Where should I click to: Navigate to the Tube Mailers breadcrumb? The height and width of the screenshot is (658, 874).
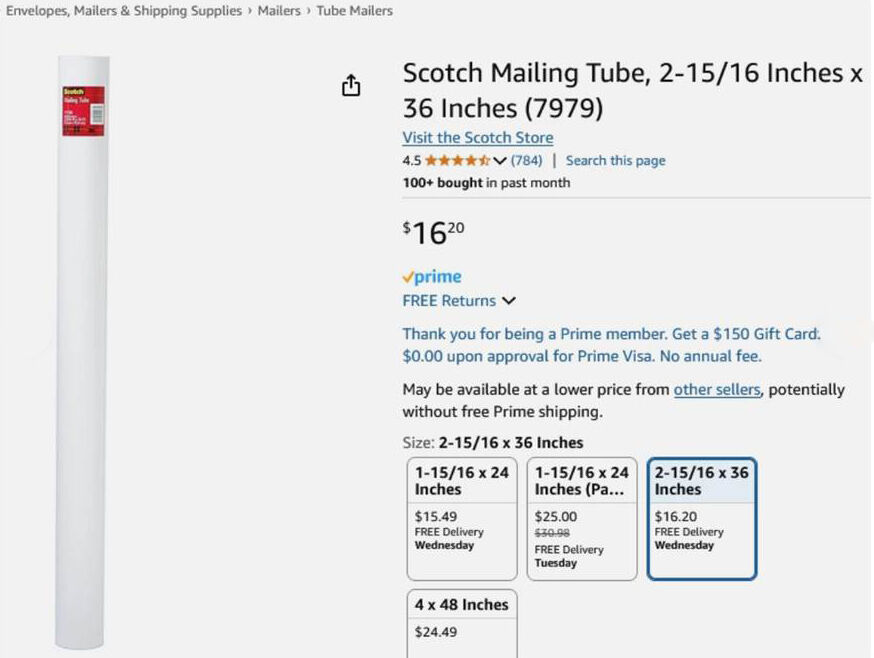pyautogui.click(x=354, y=11)
